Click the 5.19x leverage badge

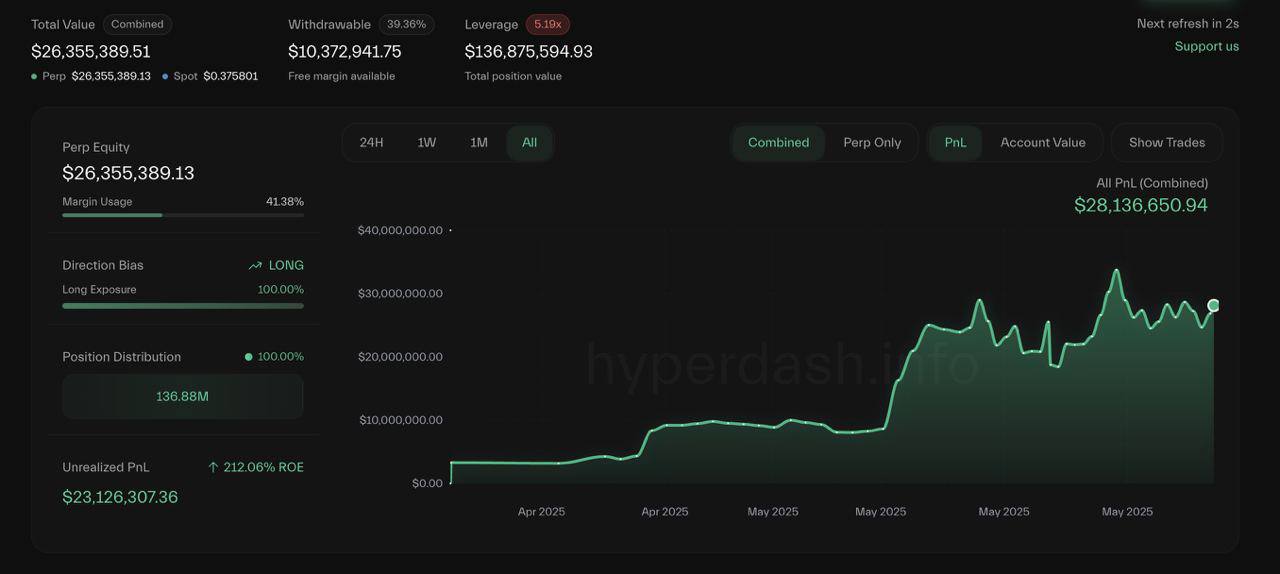[x=547, y=24]
